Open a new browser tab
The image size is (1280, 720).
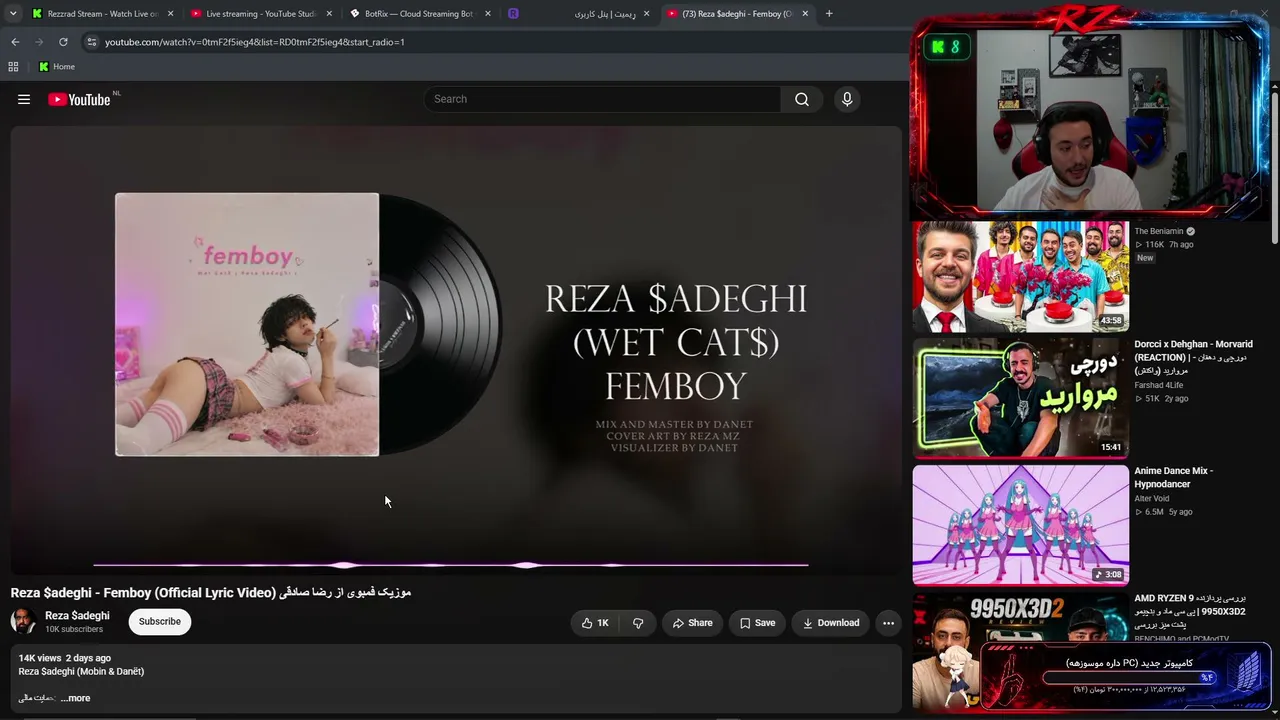click(x=829, y=14)
